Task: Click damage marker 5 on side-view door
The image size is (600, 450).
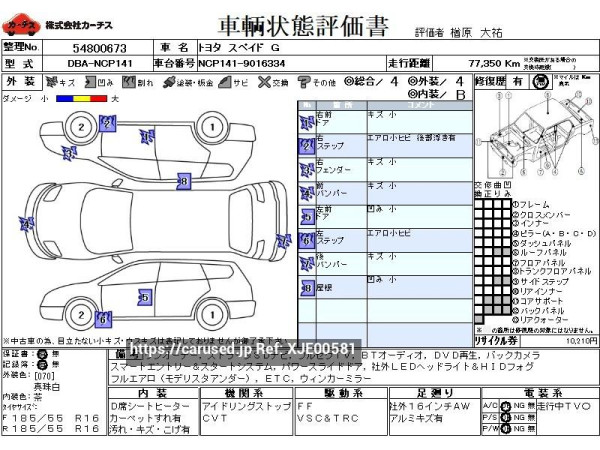Action: click(x=144, y=297)
